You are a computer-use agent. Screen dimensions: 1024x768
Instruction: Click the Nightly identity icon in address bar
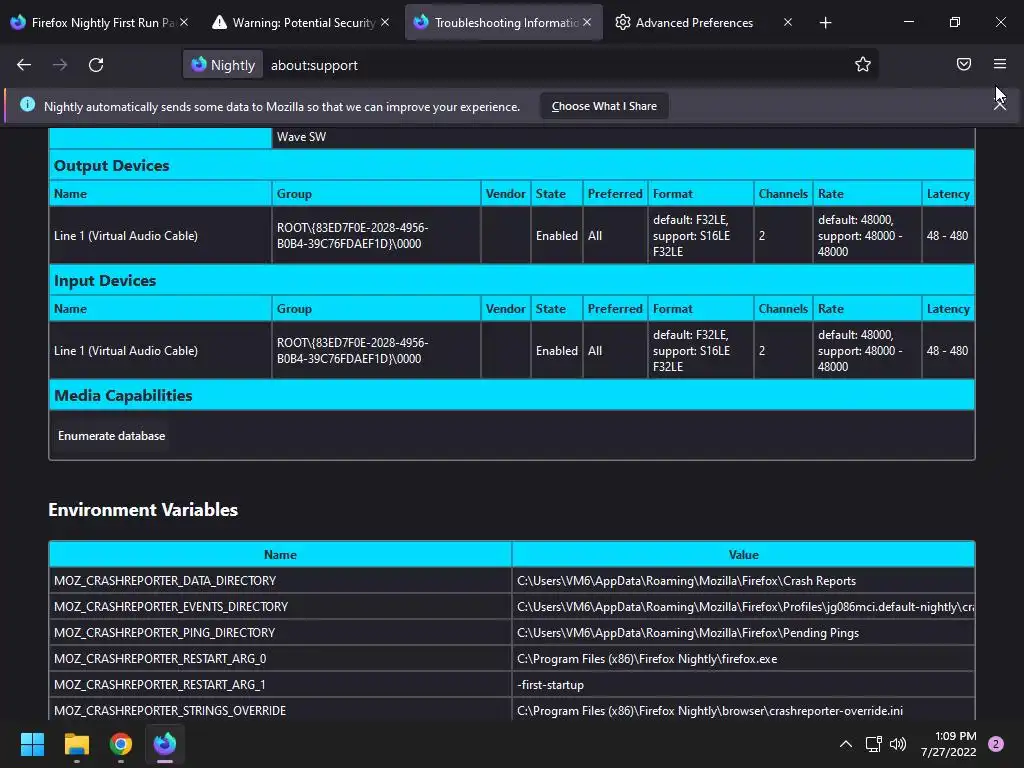click(x=223, y=65)
